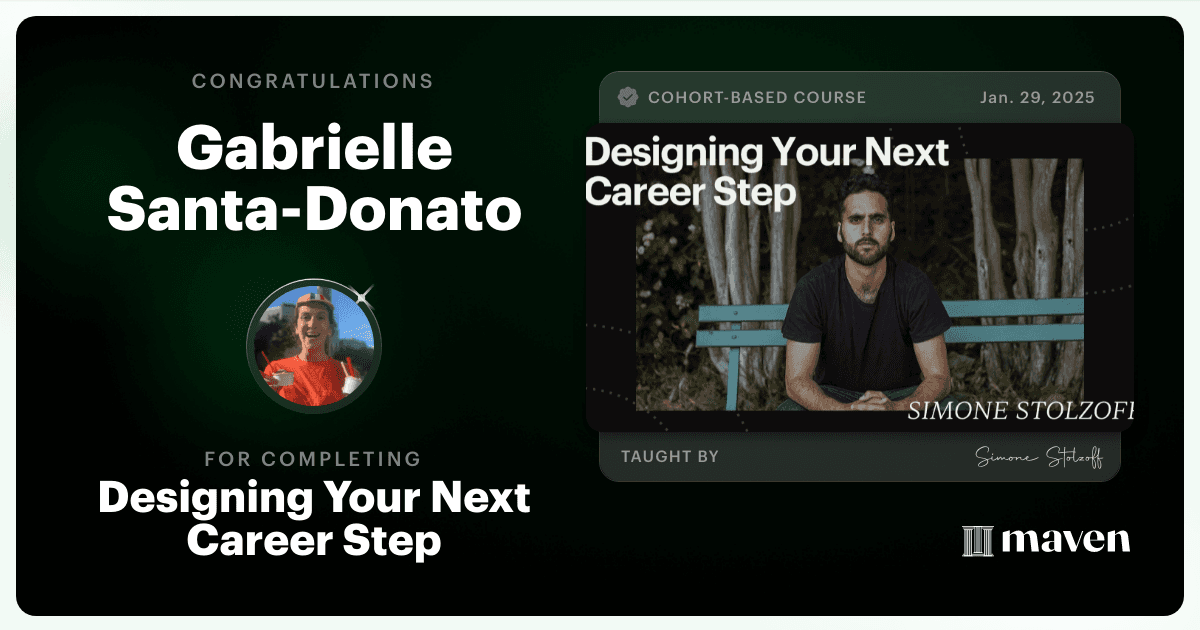Click the certificate card footer bar
The width and height of the screenshot is (1200, 630).
859,457
